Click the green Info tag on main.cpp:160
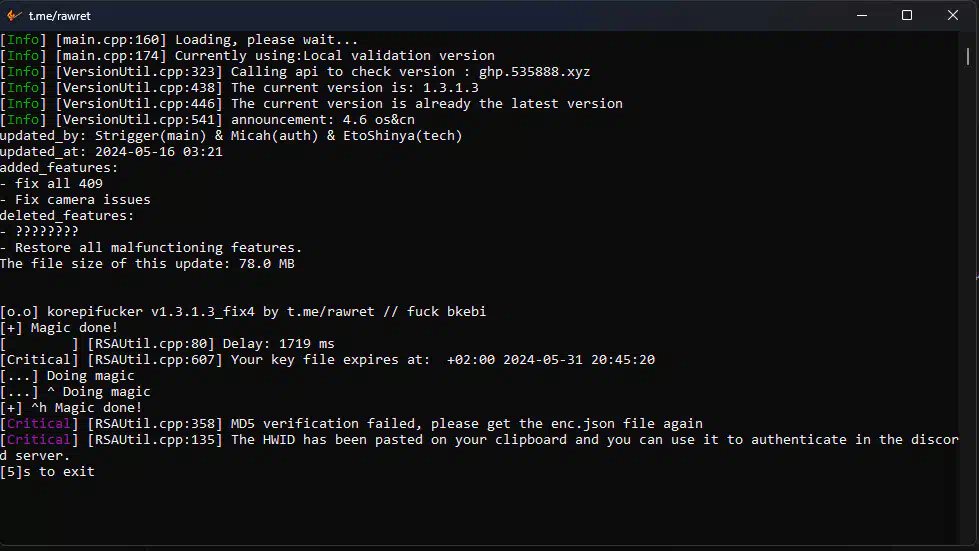 [23, 40]
